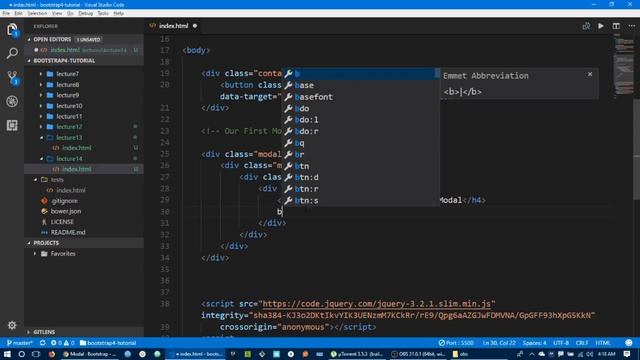Split the editor with the split icon
Screen dimensions: 640x360
click(616, 26)
